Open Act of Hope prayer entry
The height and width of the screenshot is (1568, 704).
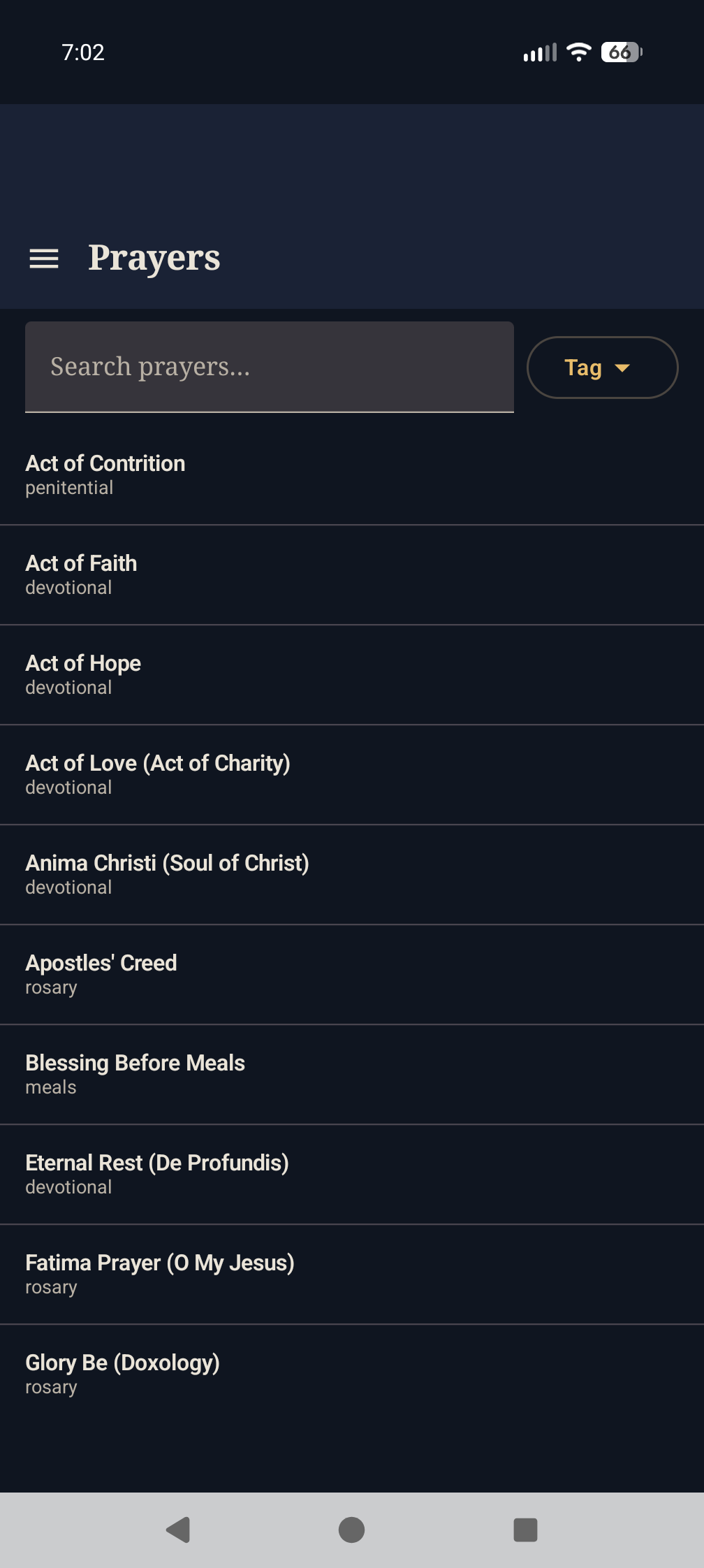[x=84, y=674]
